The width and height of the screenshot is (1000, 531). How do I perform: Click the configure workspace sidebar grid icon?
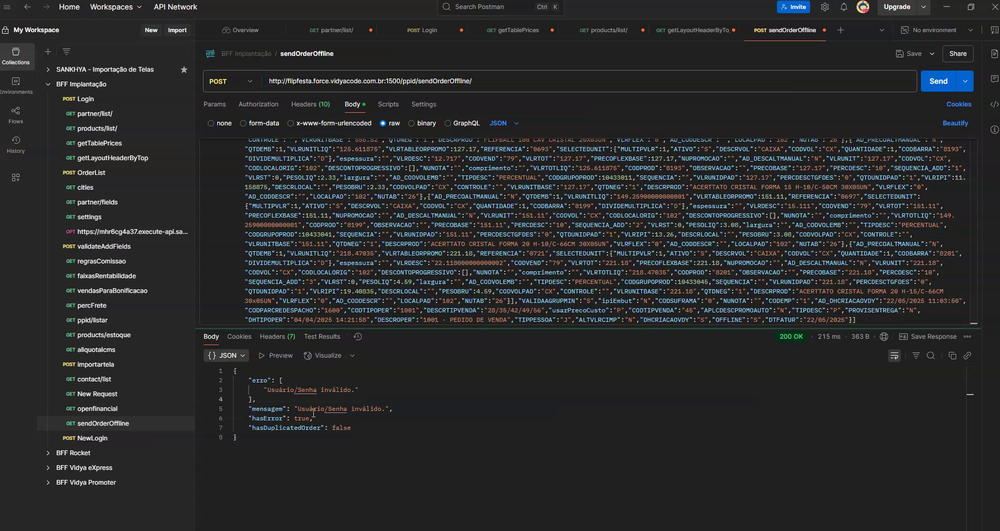click(15, 178)
